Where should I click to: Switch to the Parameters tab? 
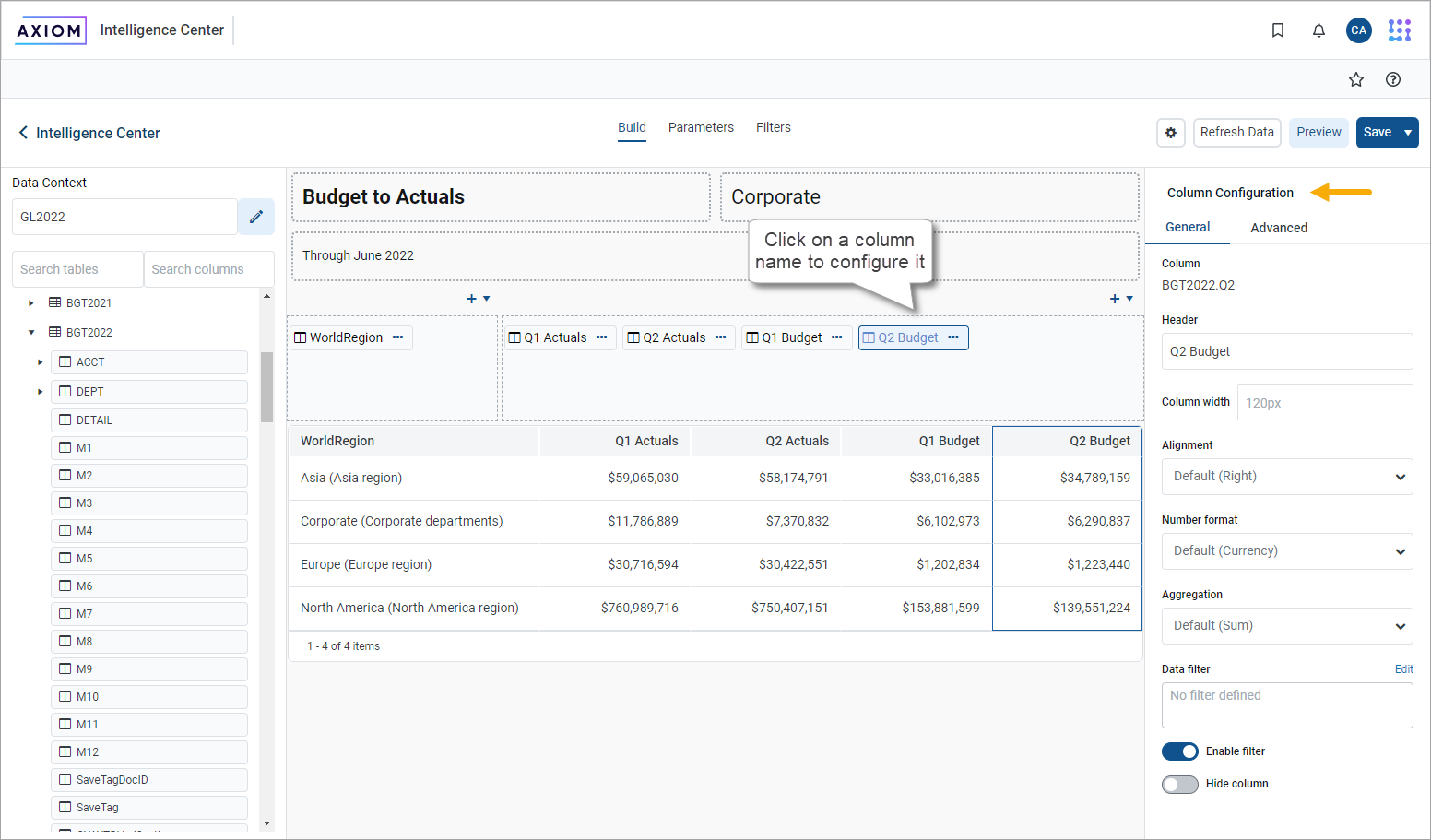pos(701,127)
